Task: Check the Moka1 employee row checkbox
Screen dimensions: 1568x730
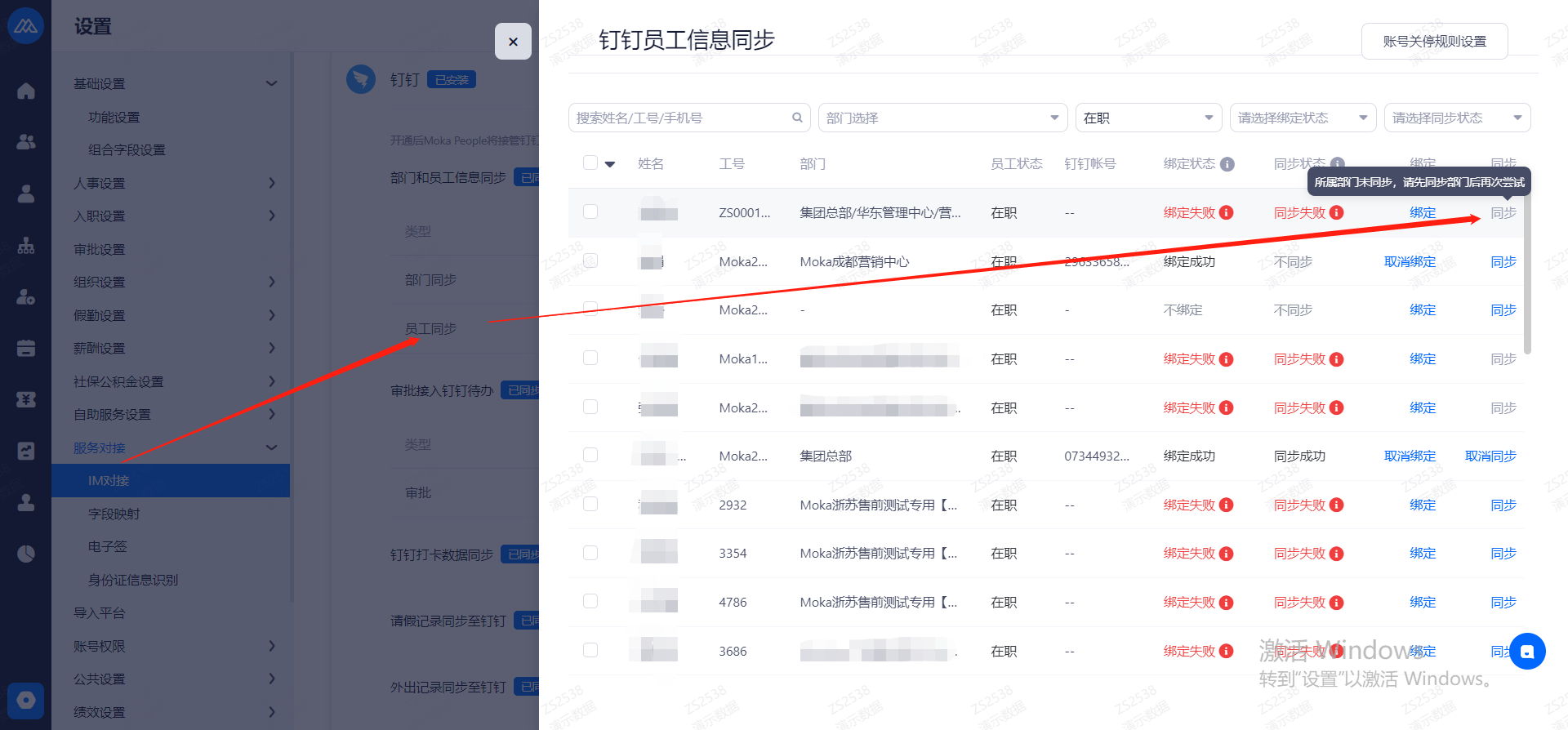Action: pos(590,358)
